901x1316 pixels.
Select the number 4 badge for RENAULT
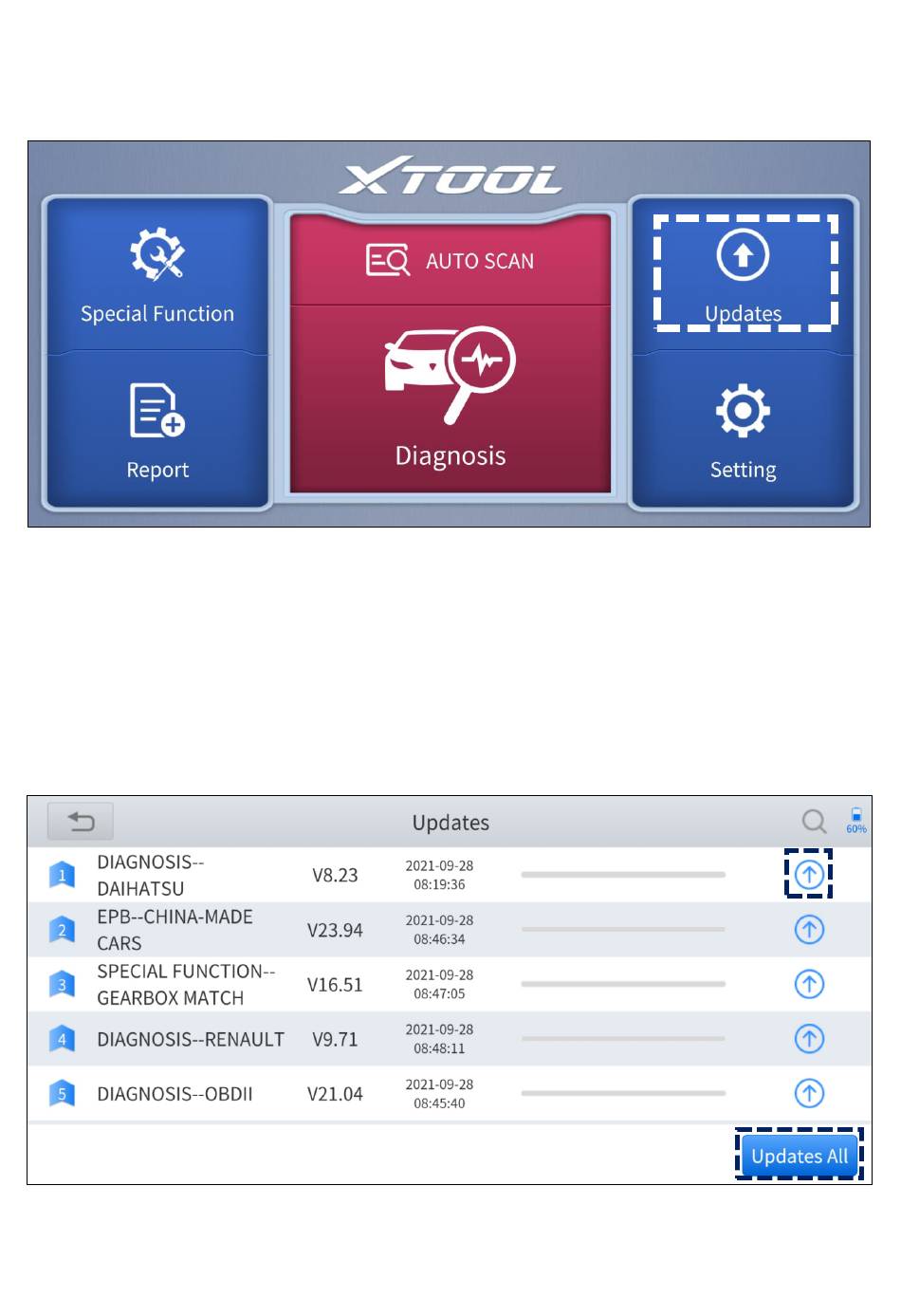click(62, 1039)
